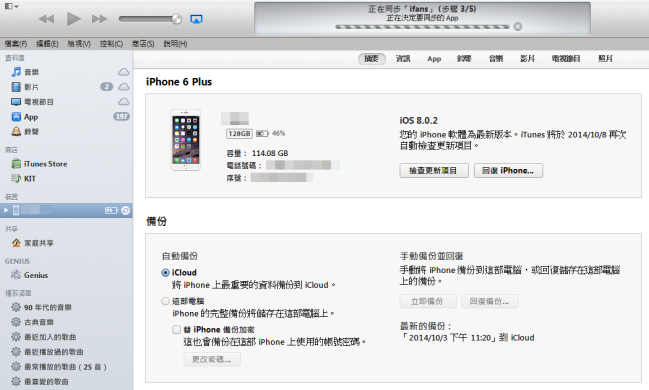Screen dimensions: 649x390
Task: Expand the iPhone device disclosure triangle
Action: 6,210
